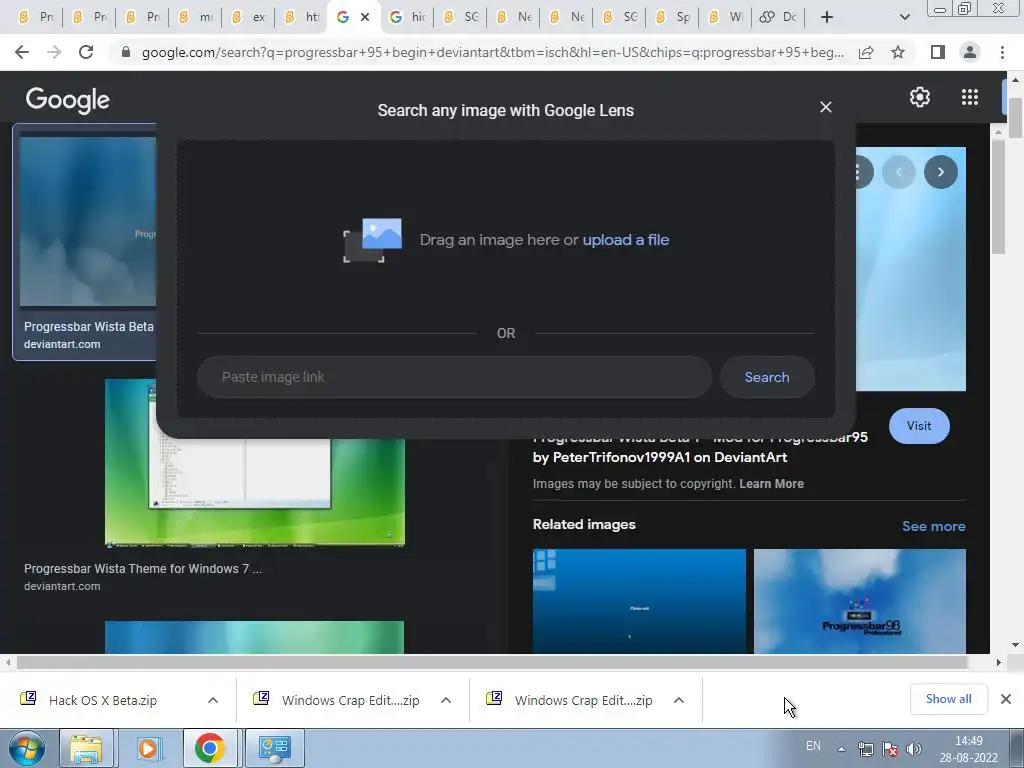Close the Google Lens dialog
This screenshot has height=768, width=1024.
point(825,107)
